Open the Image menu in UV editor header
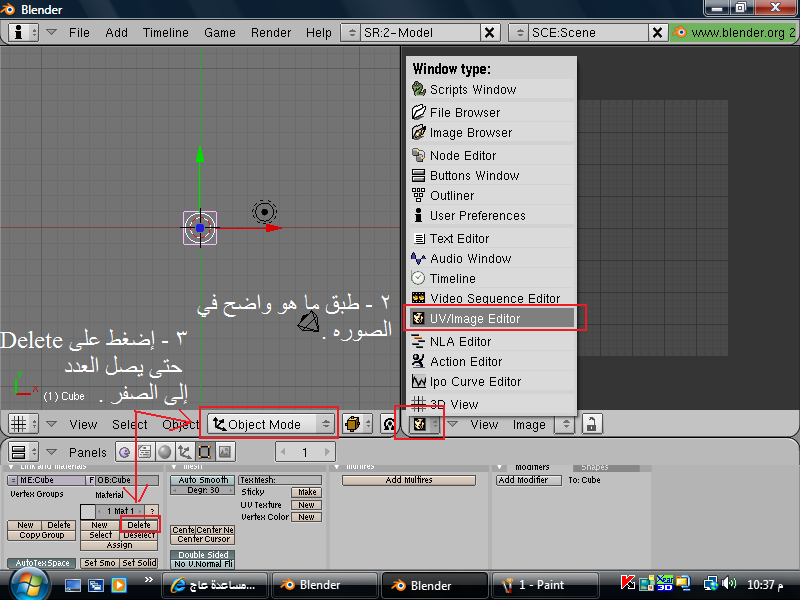The width and height of the screenshot is (800, 600). tap(529, 424)
